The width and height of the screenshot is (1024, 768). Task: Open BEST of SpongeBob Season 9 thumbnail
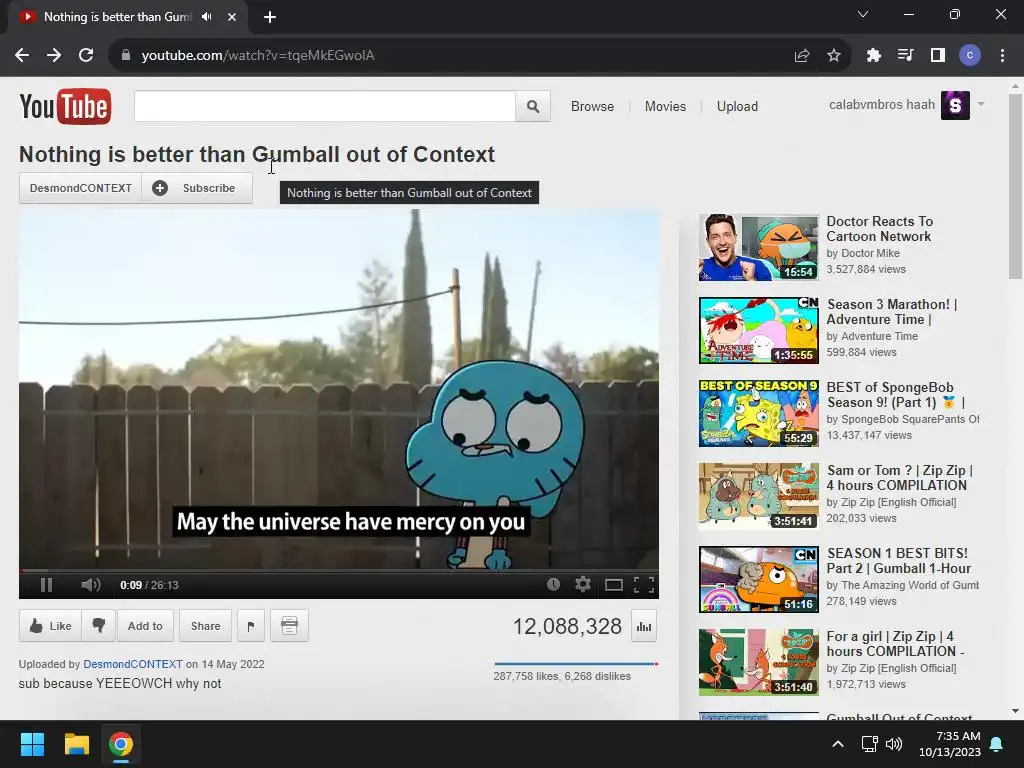coord(758,413)
